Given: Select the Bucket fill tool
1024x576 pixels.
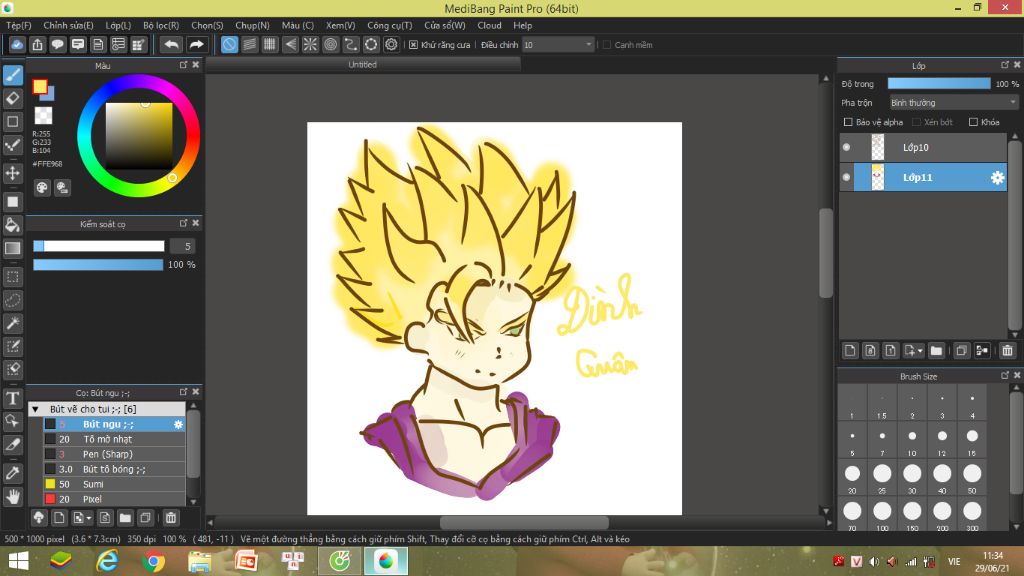Looking at the screenshot, I should (13, 225).
